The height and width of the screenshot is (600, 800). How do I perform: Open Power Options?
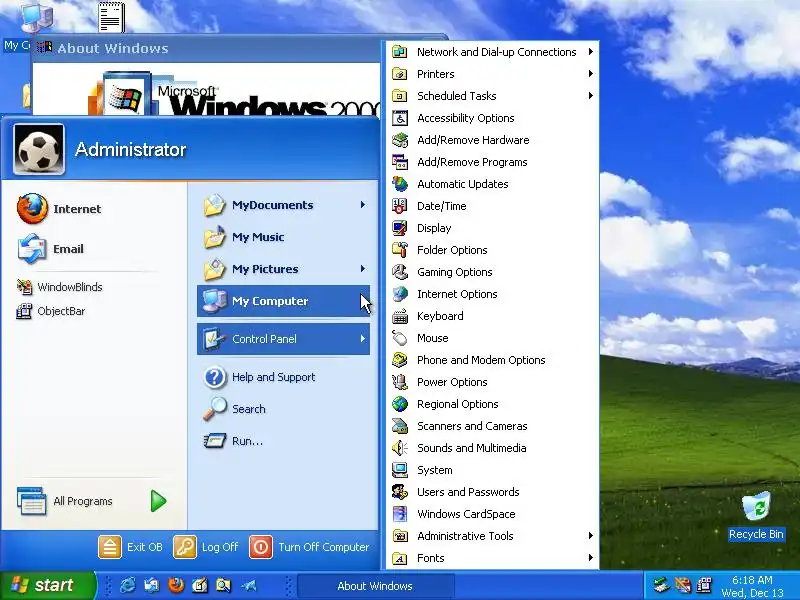coord(492,382)
